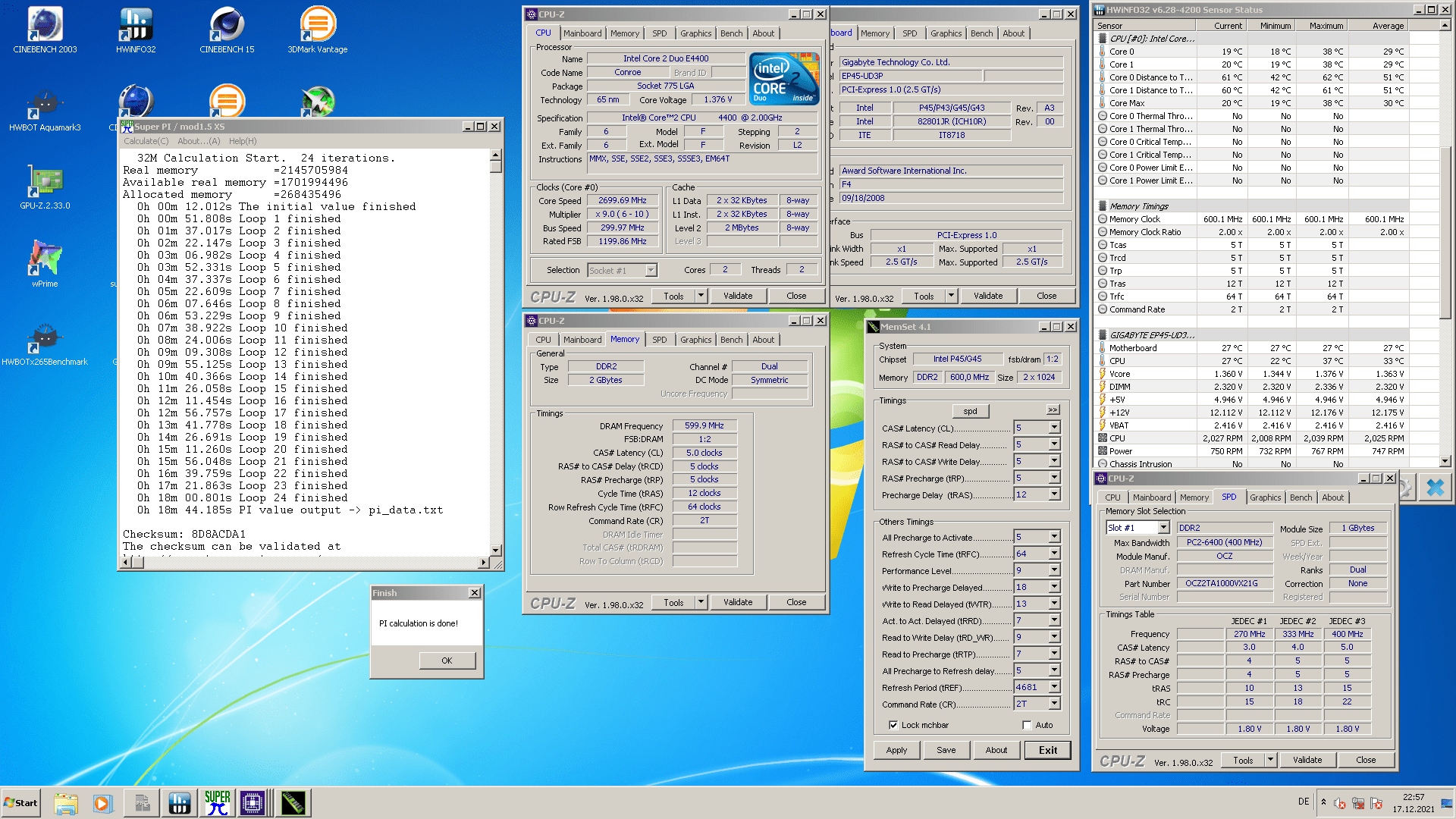Viewport: 1456px width, 819px height.
Task: Click the Super PI vertical scrollbar down arrow
Action: [x=496, y=551]
